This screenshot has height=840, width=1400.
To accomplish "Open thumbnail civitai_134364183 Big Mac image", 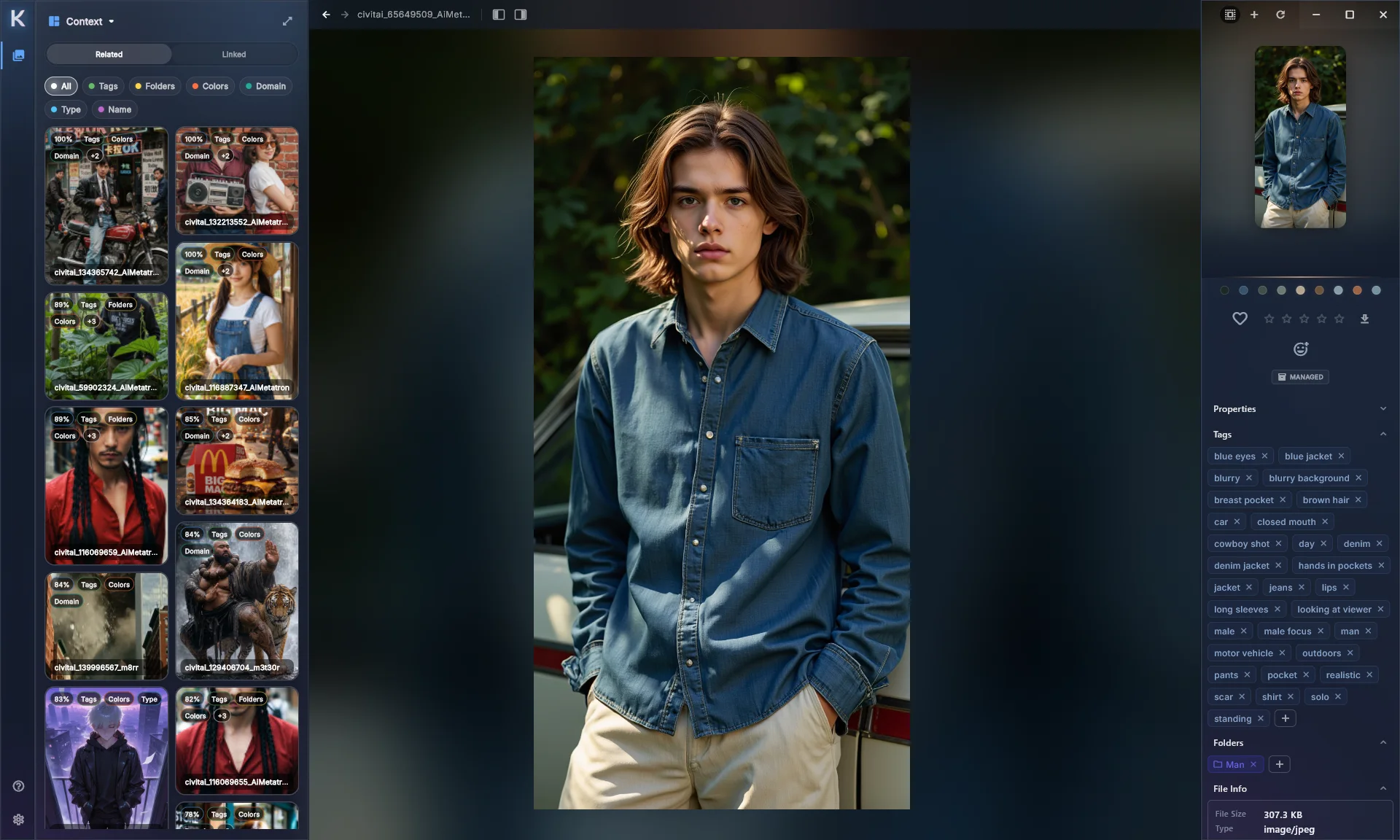I will click(237, 461).
